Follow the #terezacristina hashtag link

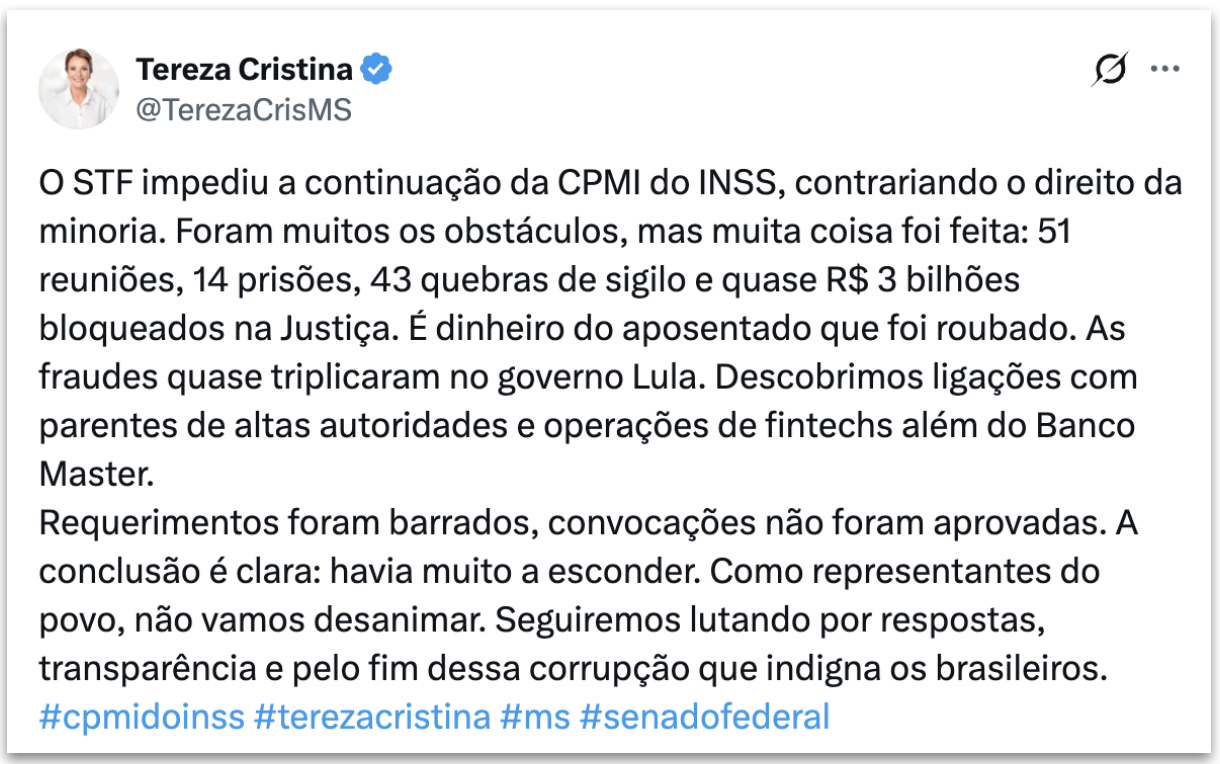click(x=372, y=717)
